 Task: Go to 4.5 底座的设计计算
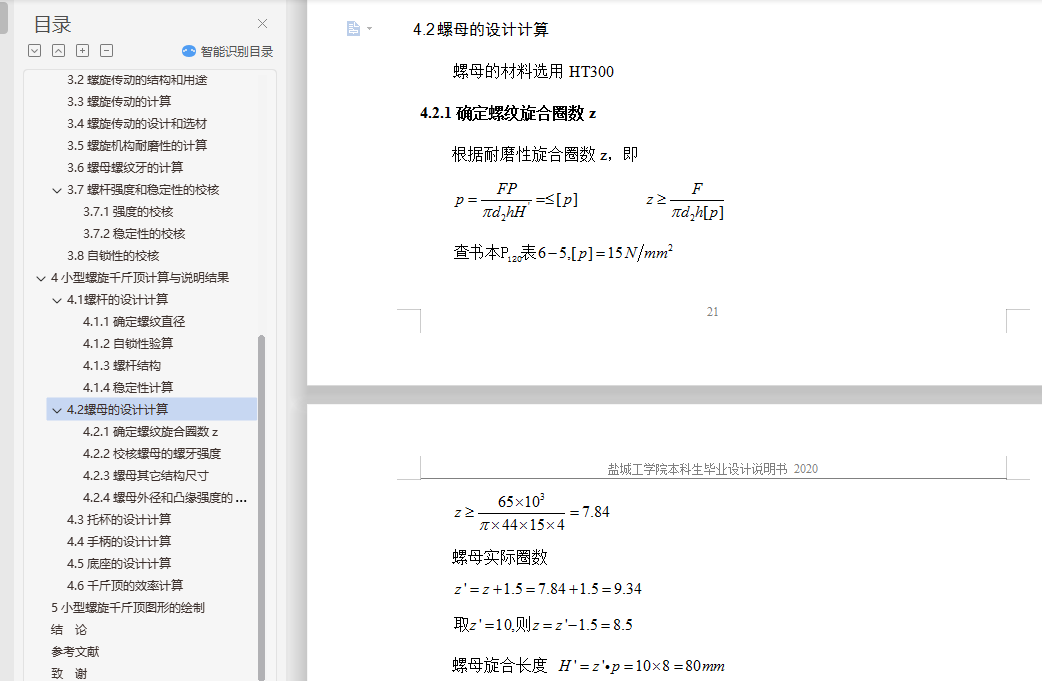pos(119,563)
